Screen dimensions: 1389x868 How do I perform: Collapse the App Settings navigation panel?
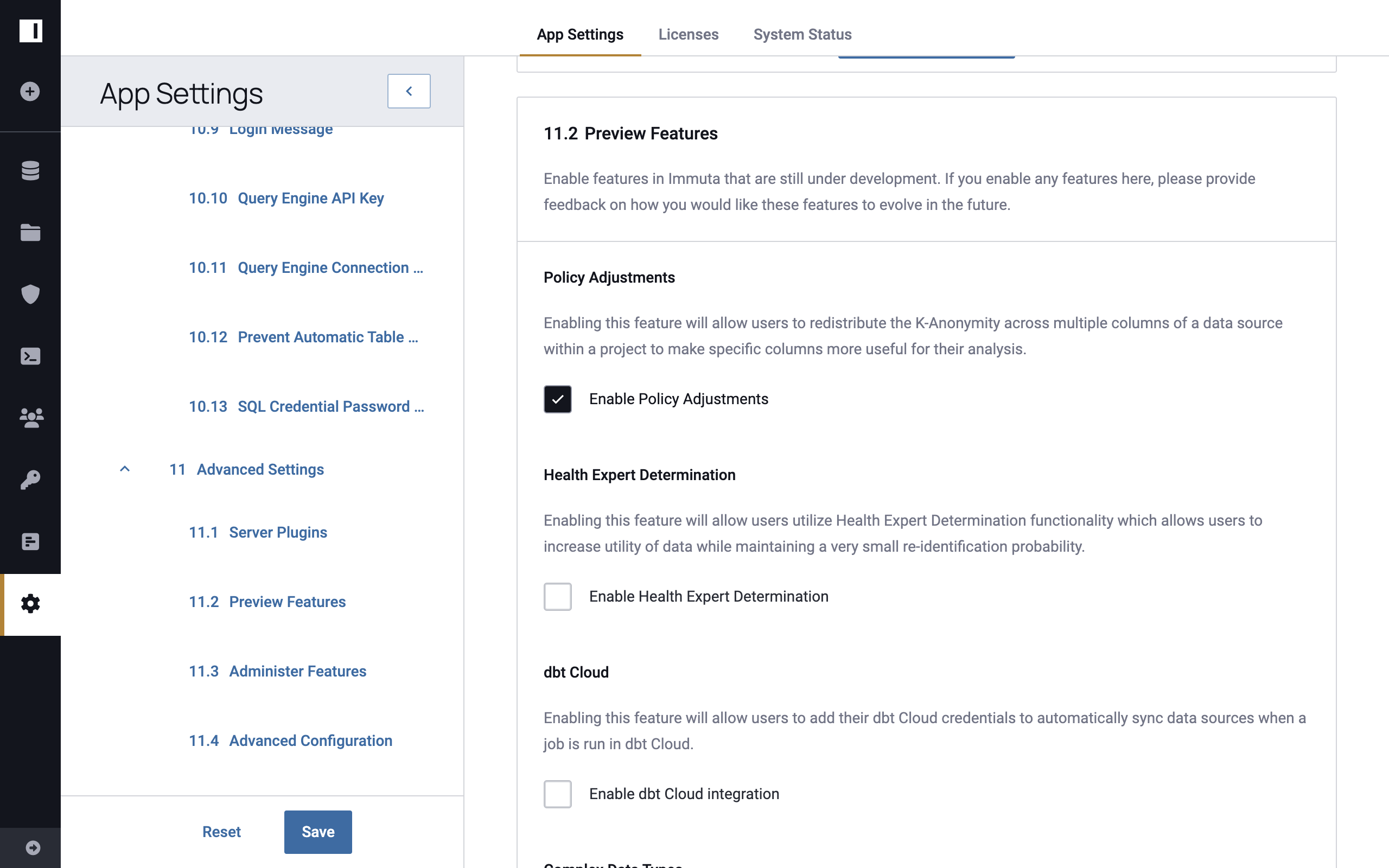tap(409, 91)
